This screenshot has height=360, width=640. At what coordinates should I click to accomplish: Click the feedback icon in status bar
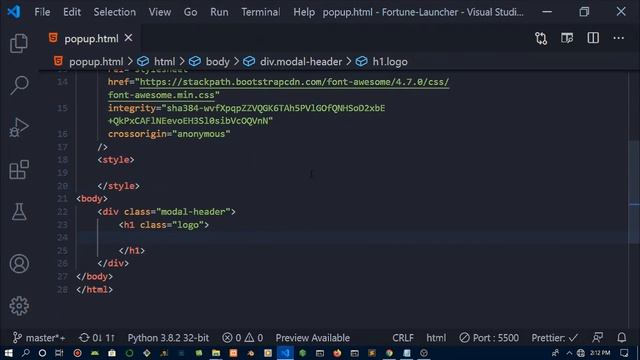pyautogui.click(x=598, y=338)
